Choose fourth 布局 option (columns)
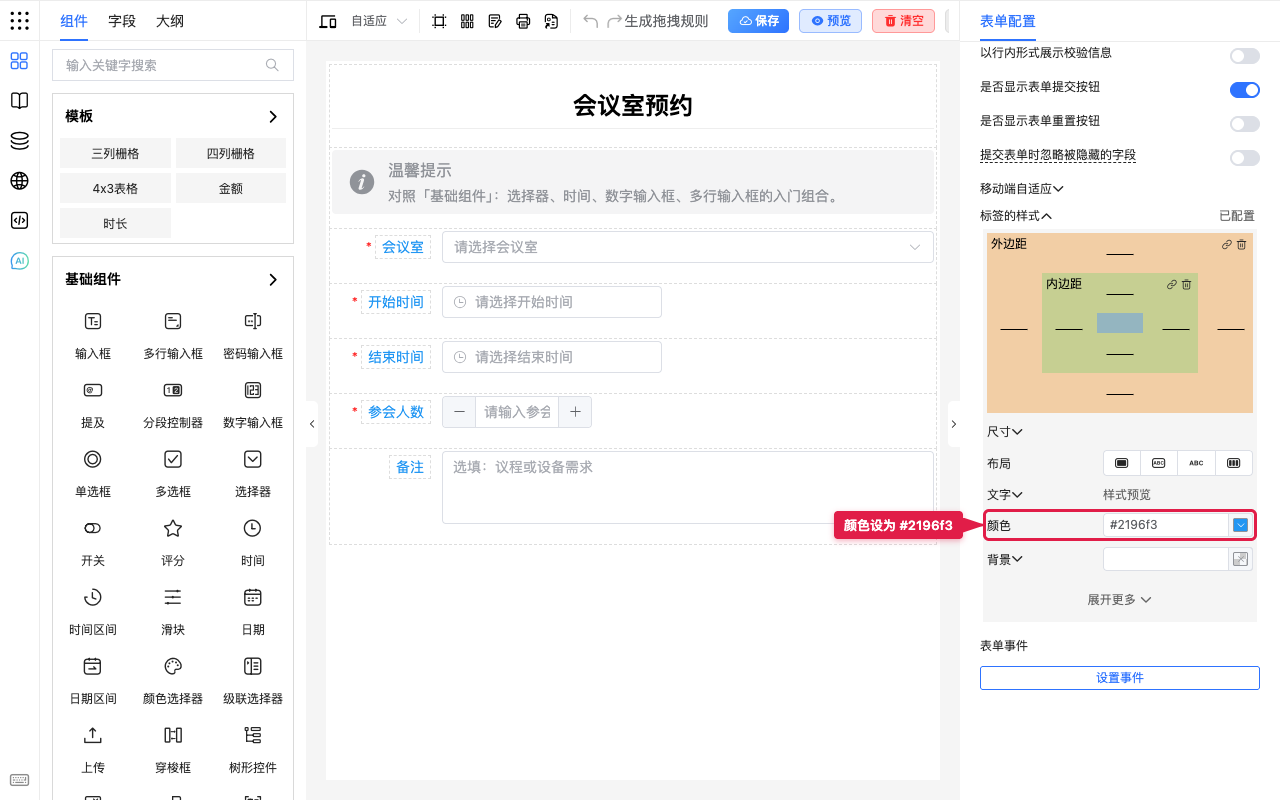This screenshot has height=800, width=1280. click(1233, 463)
